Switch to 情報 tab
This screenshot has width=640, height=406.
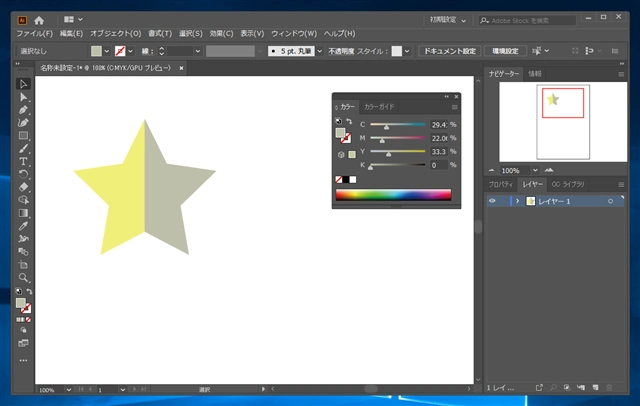click(534, 74)
